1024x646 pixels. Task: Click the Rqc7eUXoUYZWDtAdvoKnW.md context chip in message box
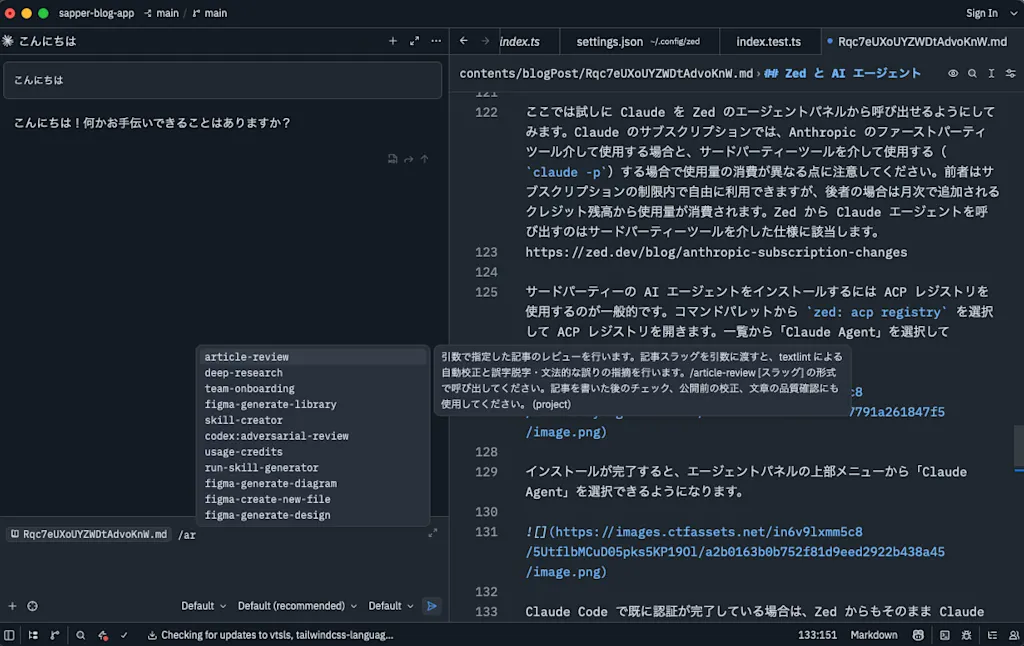pos(89,534)
